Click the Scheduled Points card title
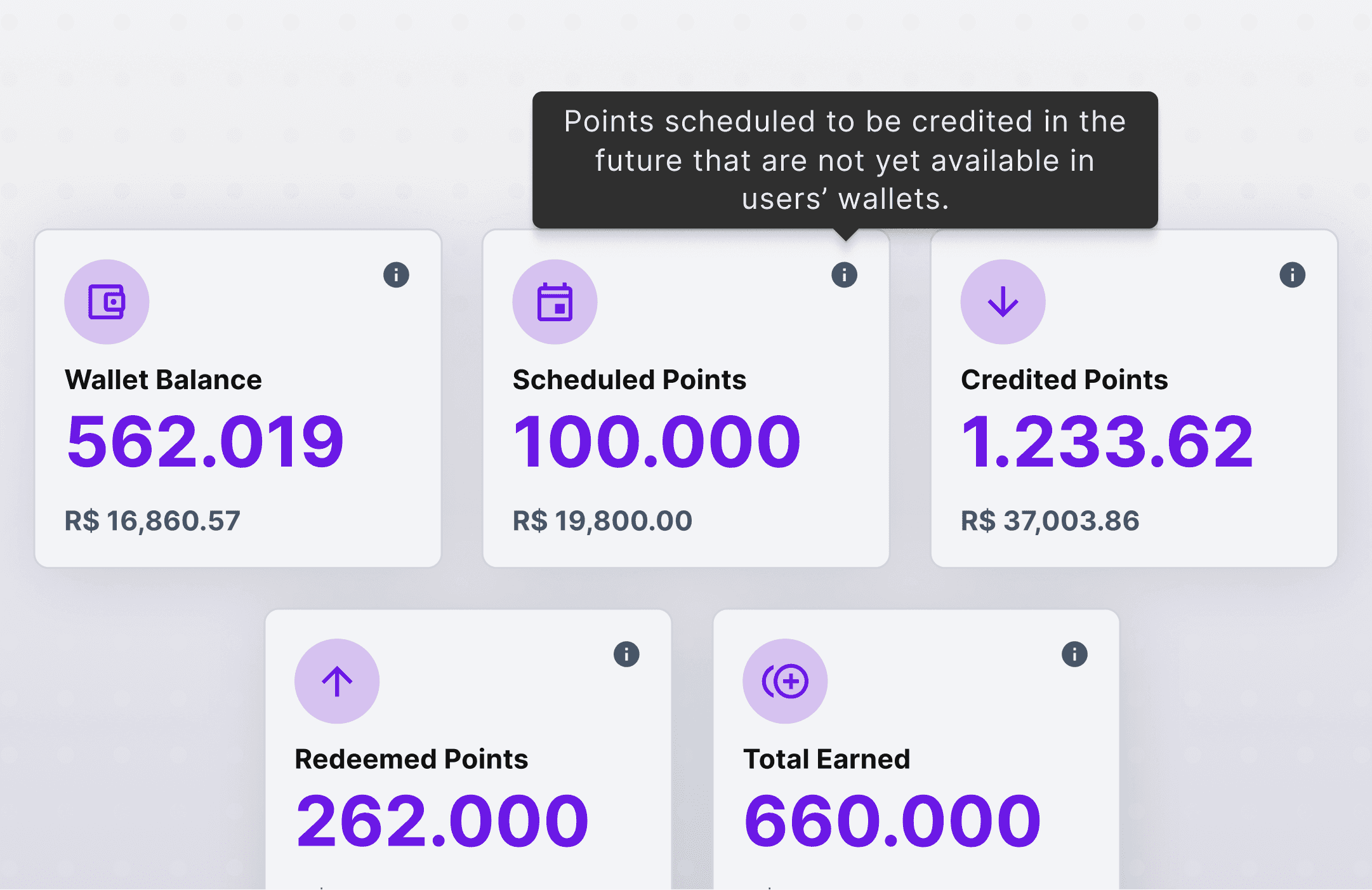This screenshot has width=1372, height=890. (x=630, y=380)
